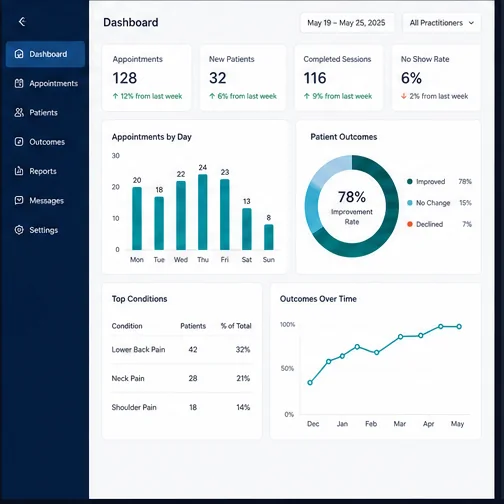Click the up arrow beside 6% from last week
Viewport: 504px width, 504px height.
(x=212, y=96)
